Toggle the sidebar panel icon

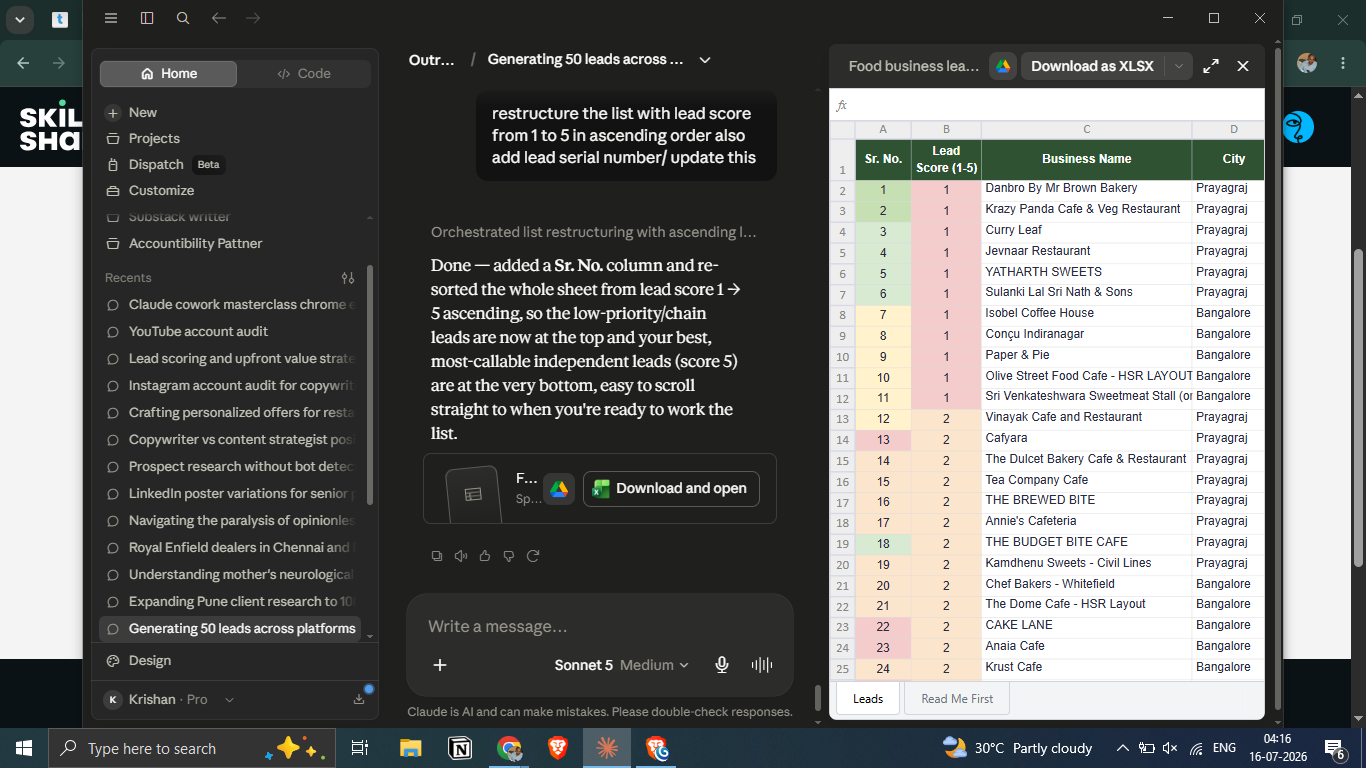point(147,18)
